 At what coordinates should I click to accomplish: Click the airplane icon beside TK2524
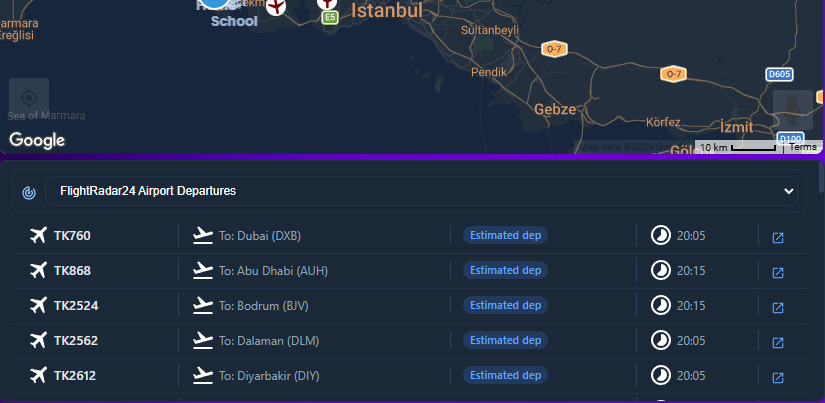click(38, 305)
